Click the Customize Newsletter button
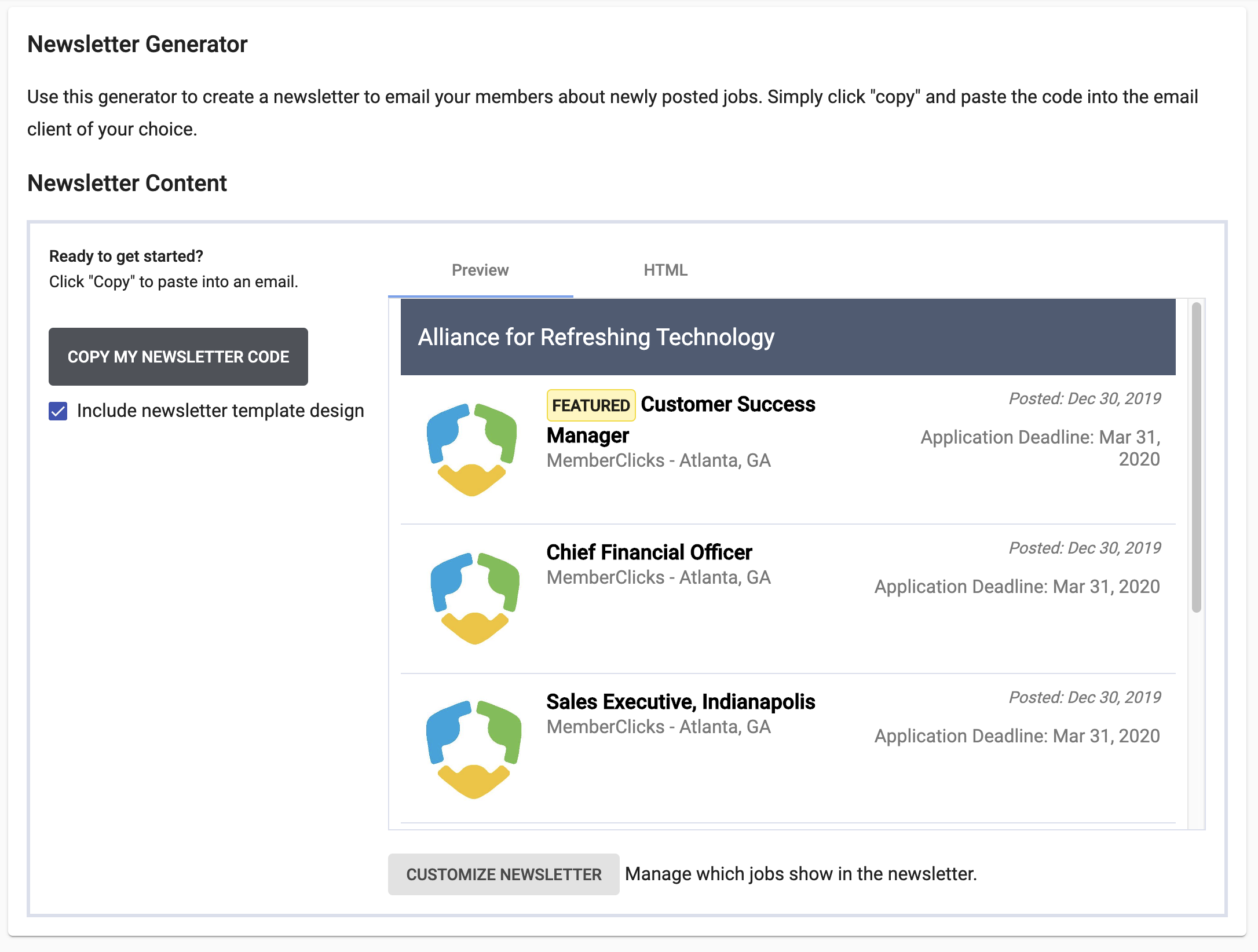1258x952 pixels. click(504, 874)
